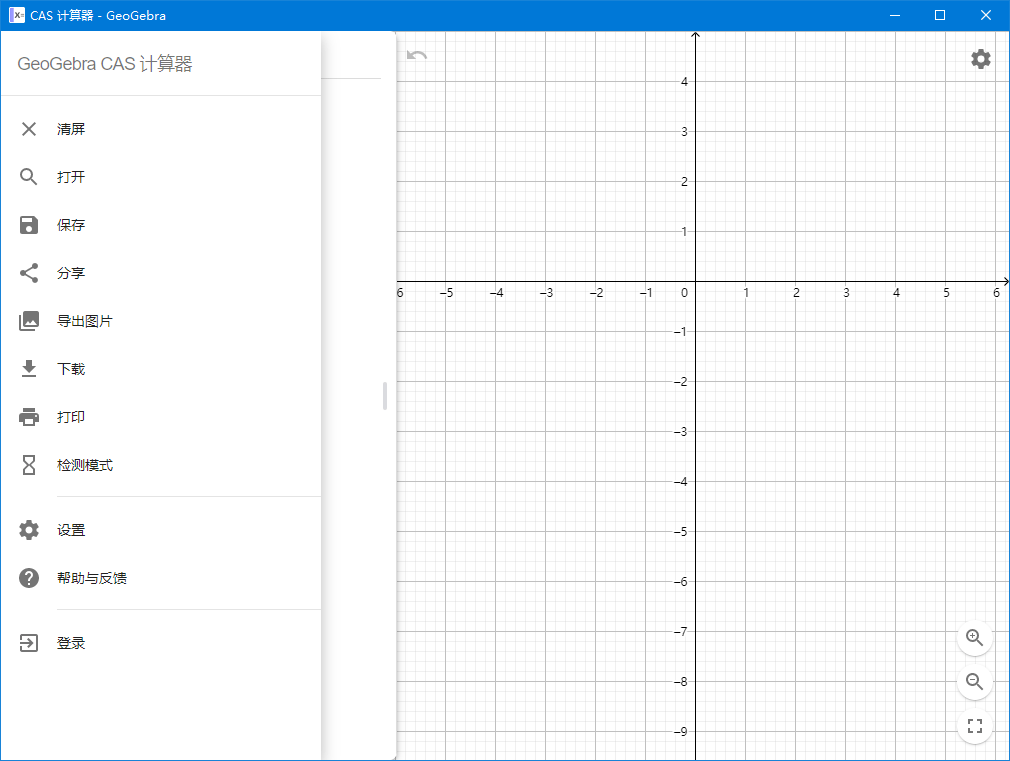Open the graphics view settings gear

coord(979,59)
